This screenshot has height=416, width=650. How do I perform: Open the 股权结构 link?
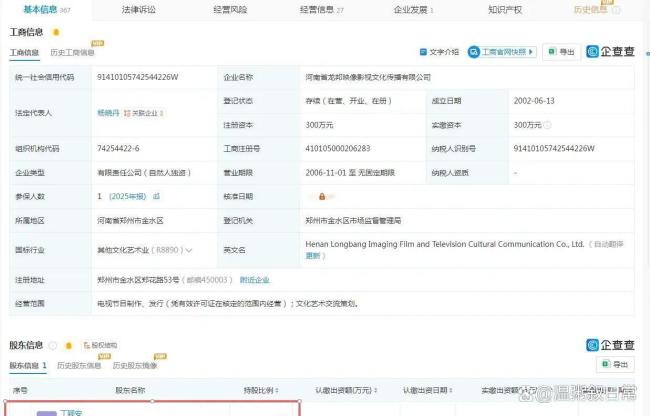point(100,345)
